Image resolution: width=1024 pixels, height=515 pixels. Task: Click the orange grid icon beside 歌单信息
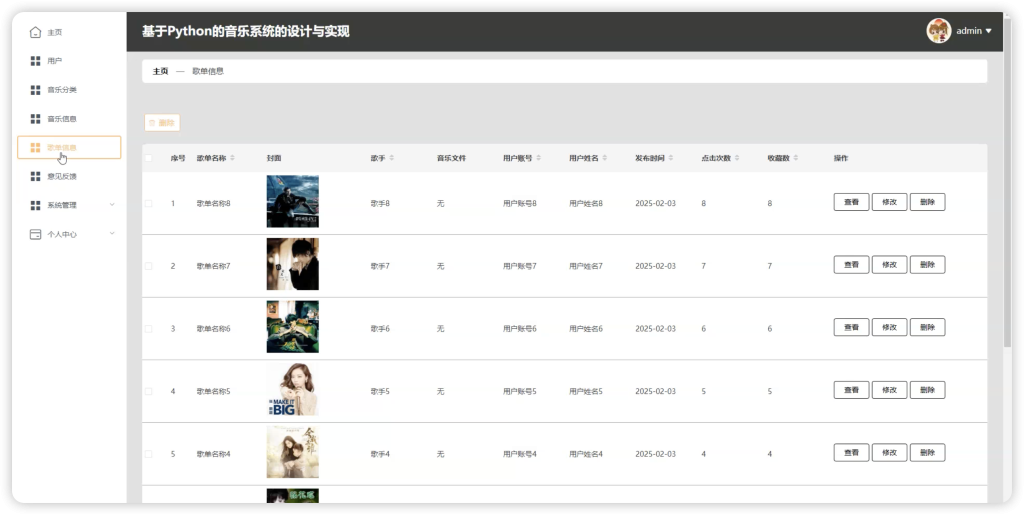[35, 148]
